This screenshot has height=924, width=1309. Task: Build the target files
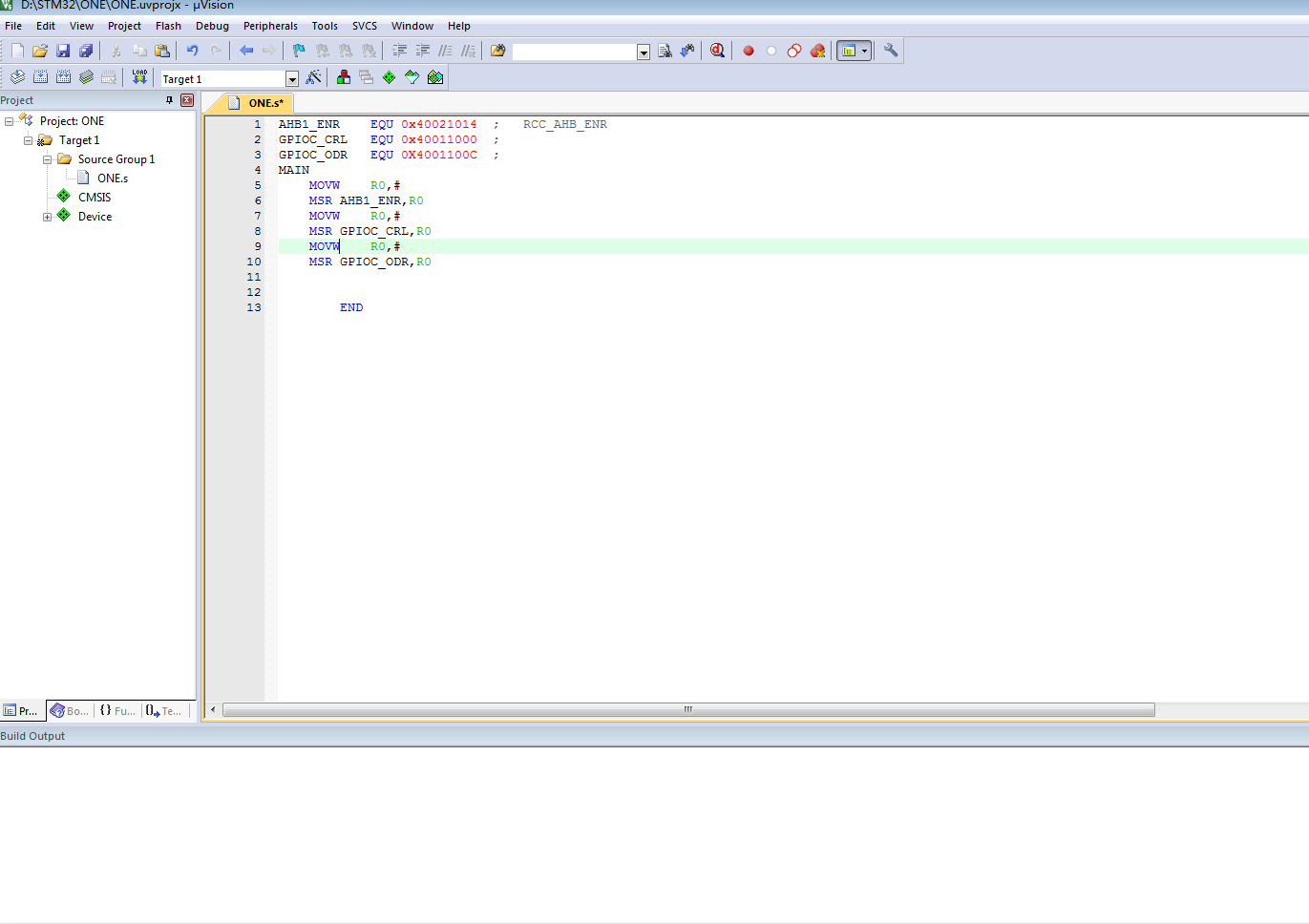click(x=40, y=77)
